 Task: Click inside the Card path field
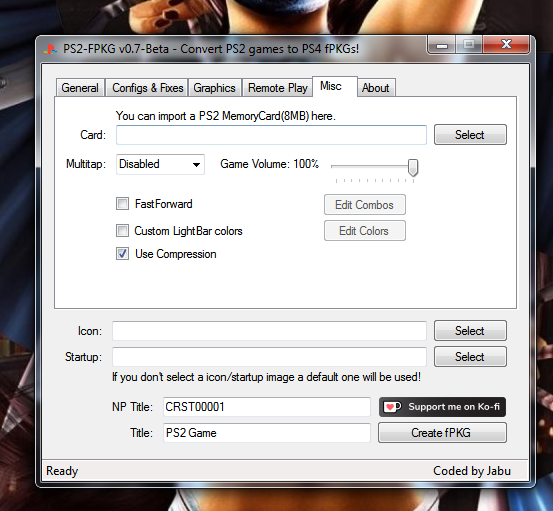271,135
